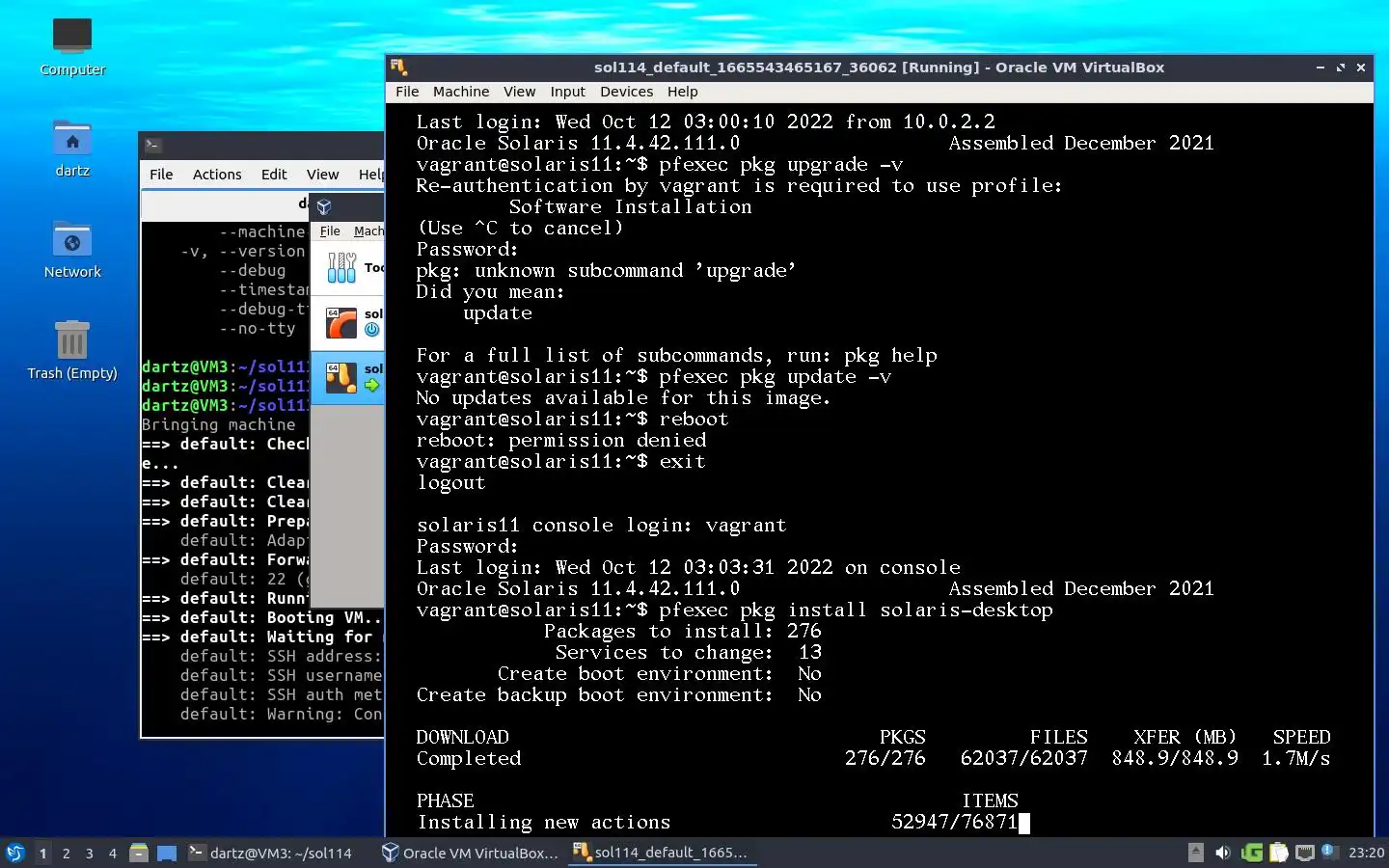Viewport: 1389px width, 868px height.
Task: Click the "1.7M/s" speed value
Action: click(x=1295, y=758)
